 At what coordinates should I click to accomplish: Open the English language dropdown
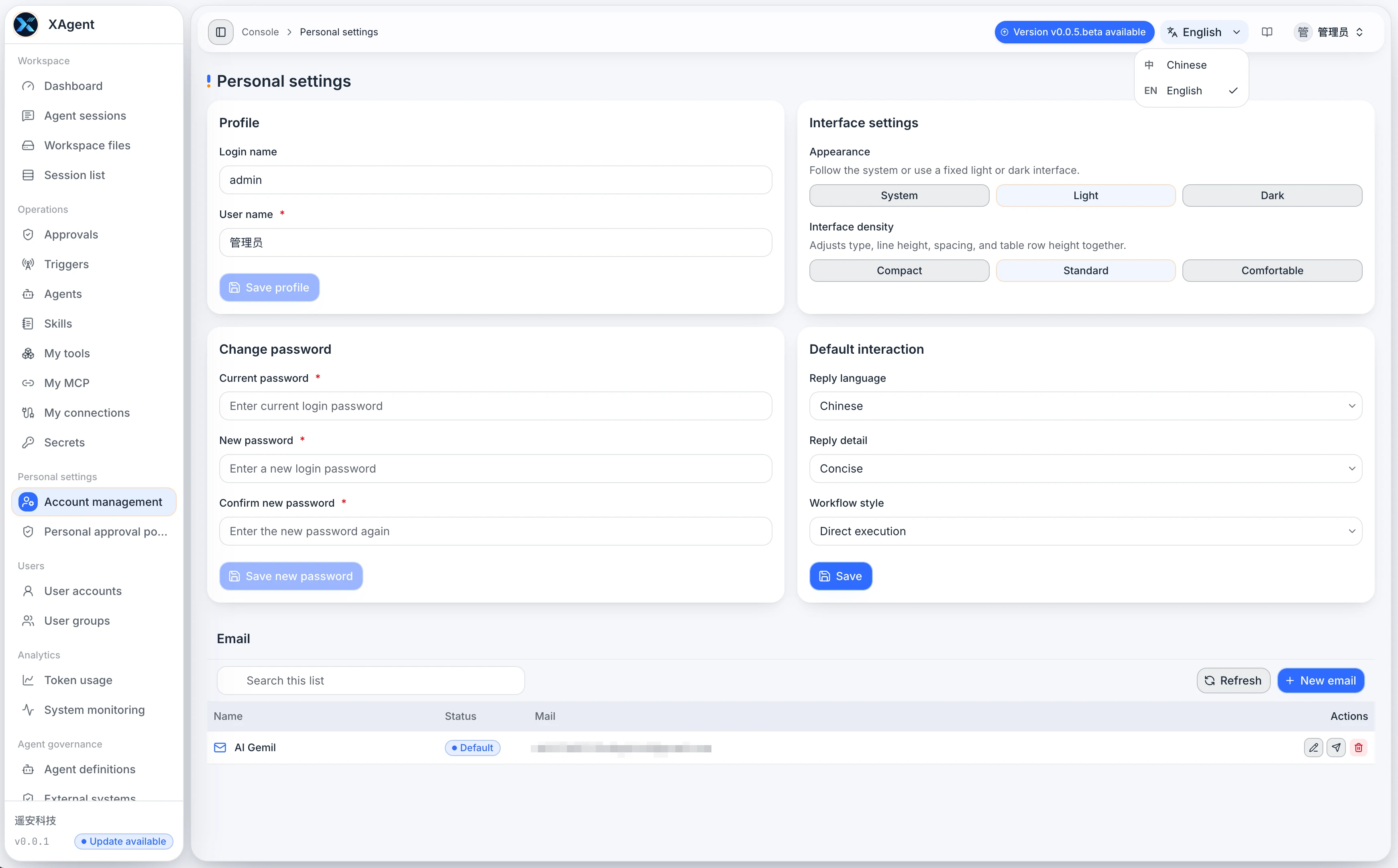[x=1204, y=32]
